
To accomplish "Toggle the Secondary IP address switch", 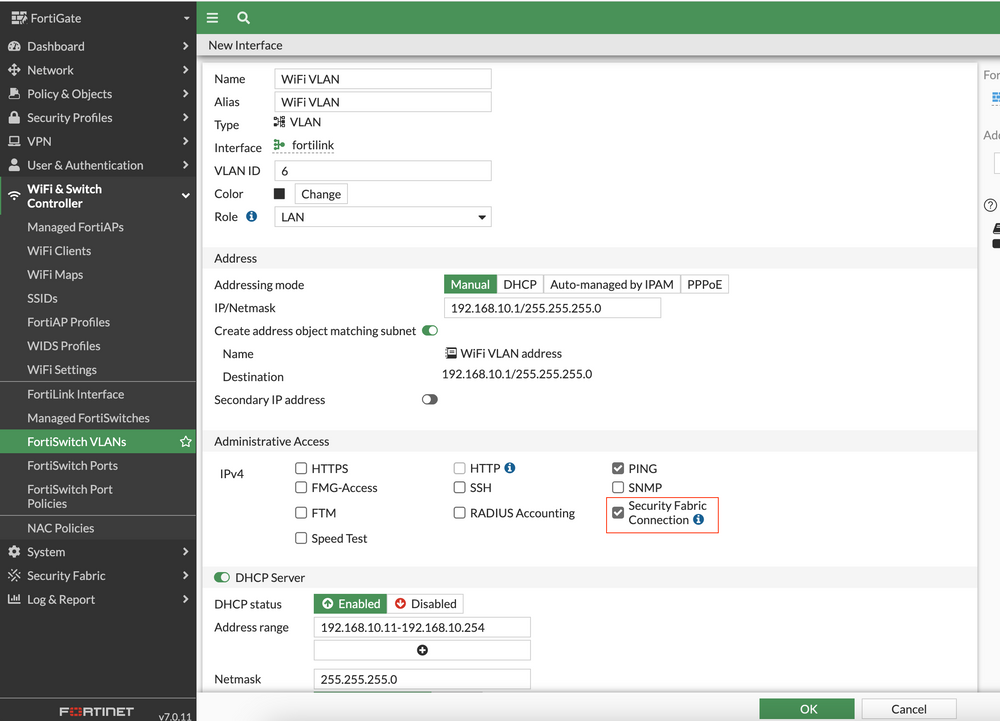I will [430, 399].
